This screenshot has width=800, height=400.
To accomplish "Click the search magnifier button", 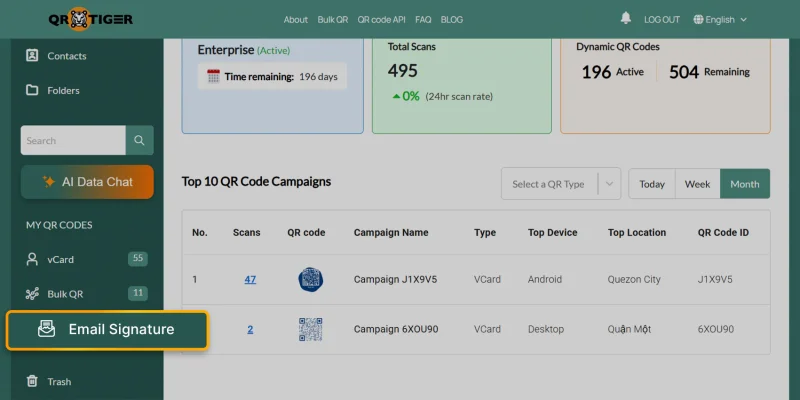I will point(139,140).
